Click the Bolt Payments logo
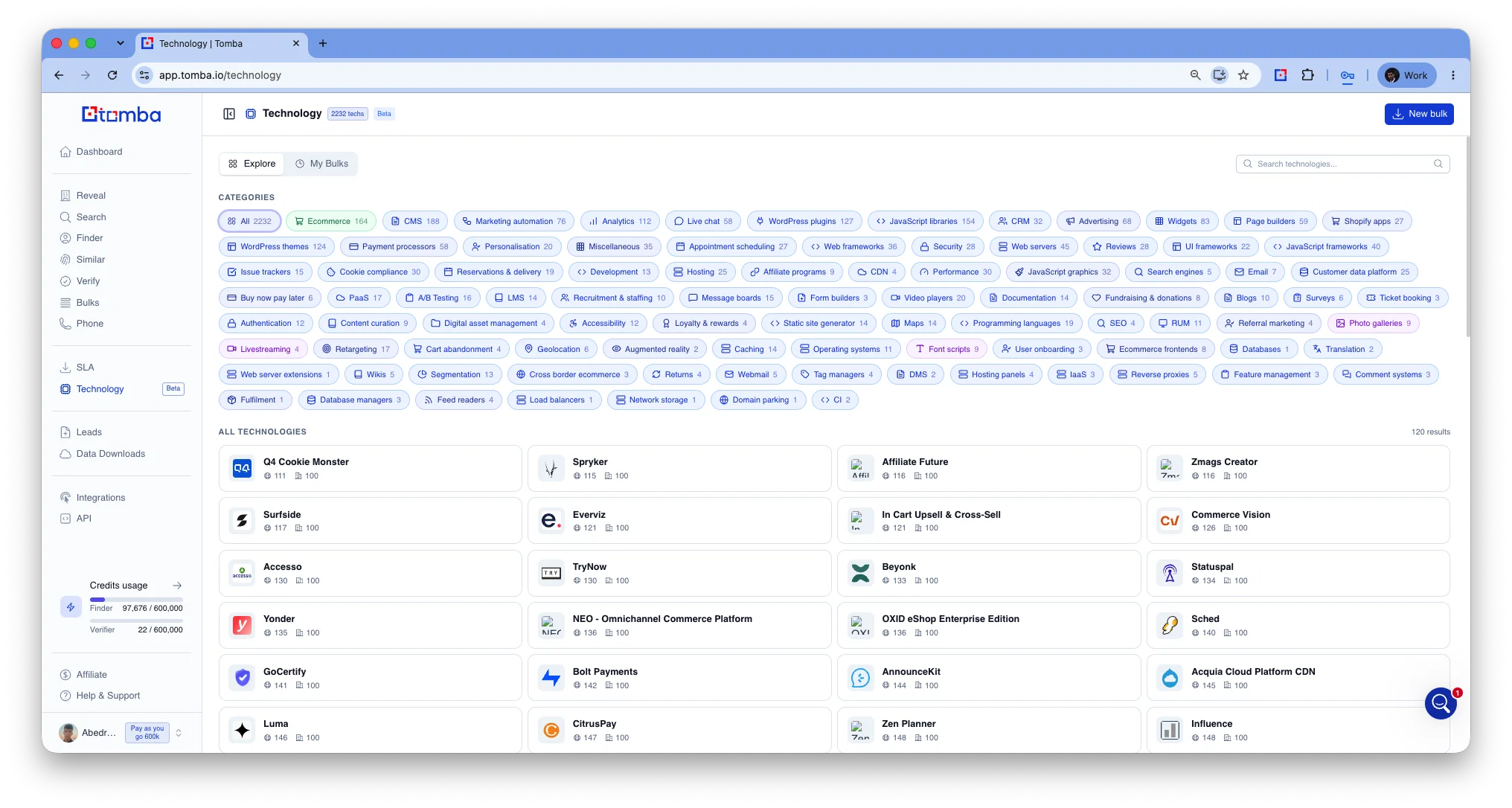The width and height of the screenshot is (1512, 808). click(551, 678)
